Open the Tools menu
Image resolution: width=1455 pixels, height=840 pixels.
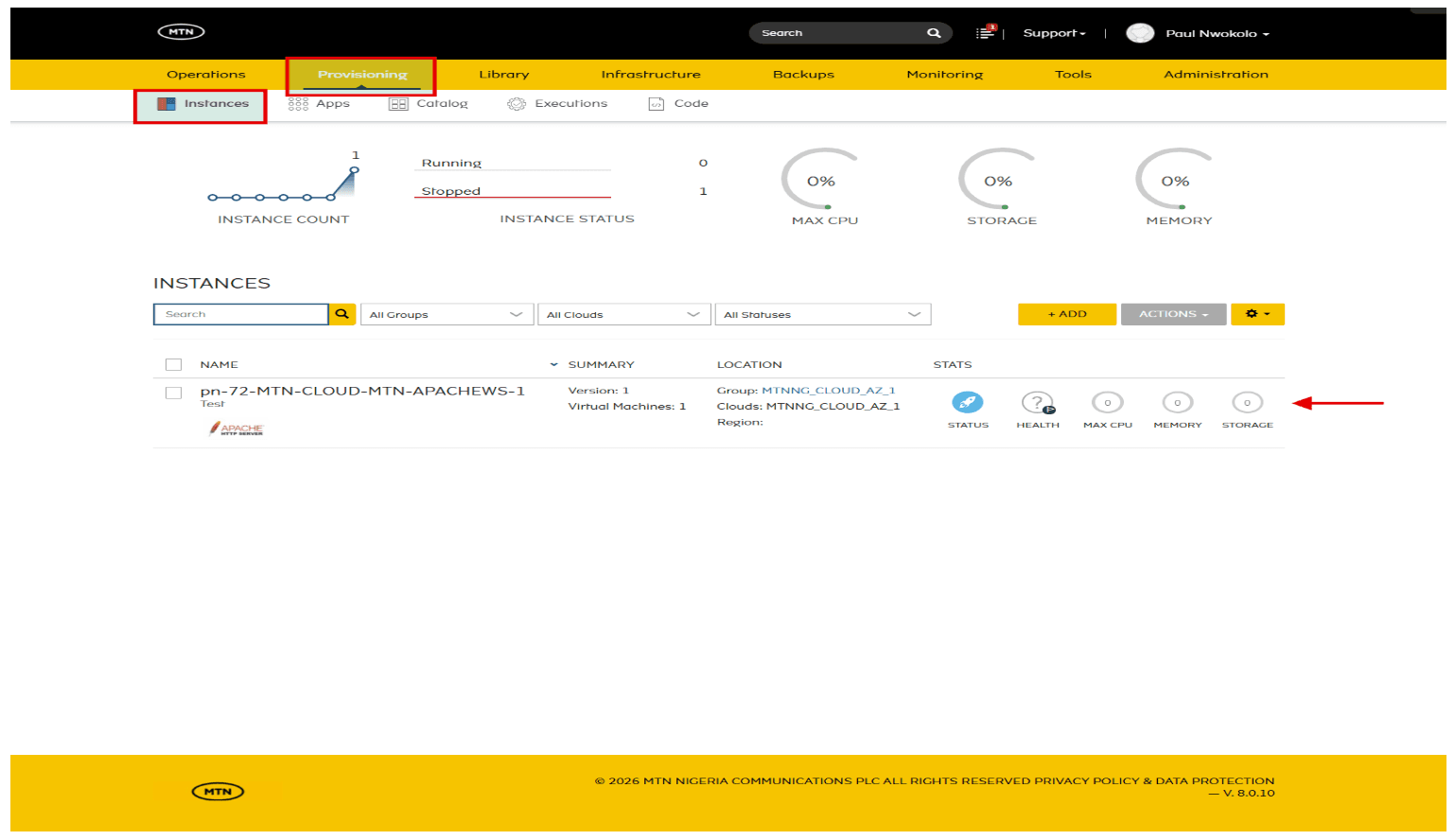[x=1073, y=75]
